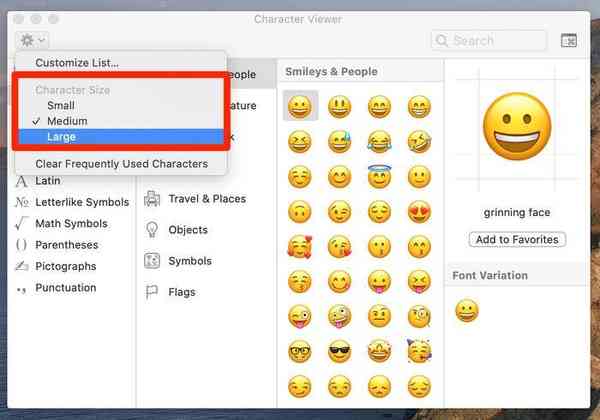
Task: Select the Math Symbols square root icon
Action: point(21,224)
